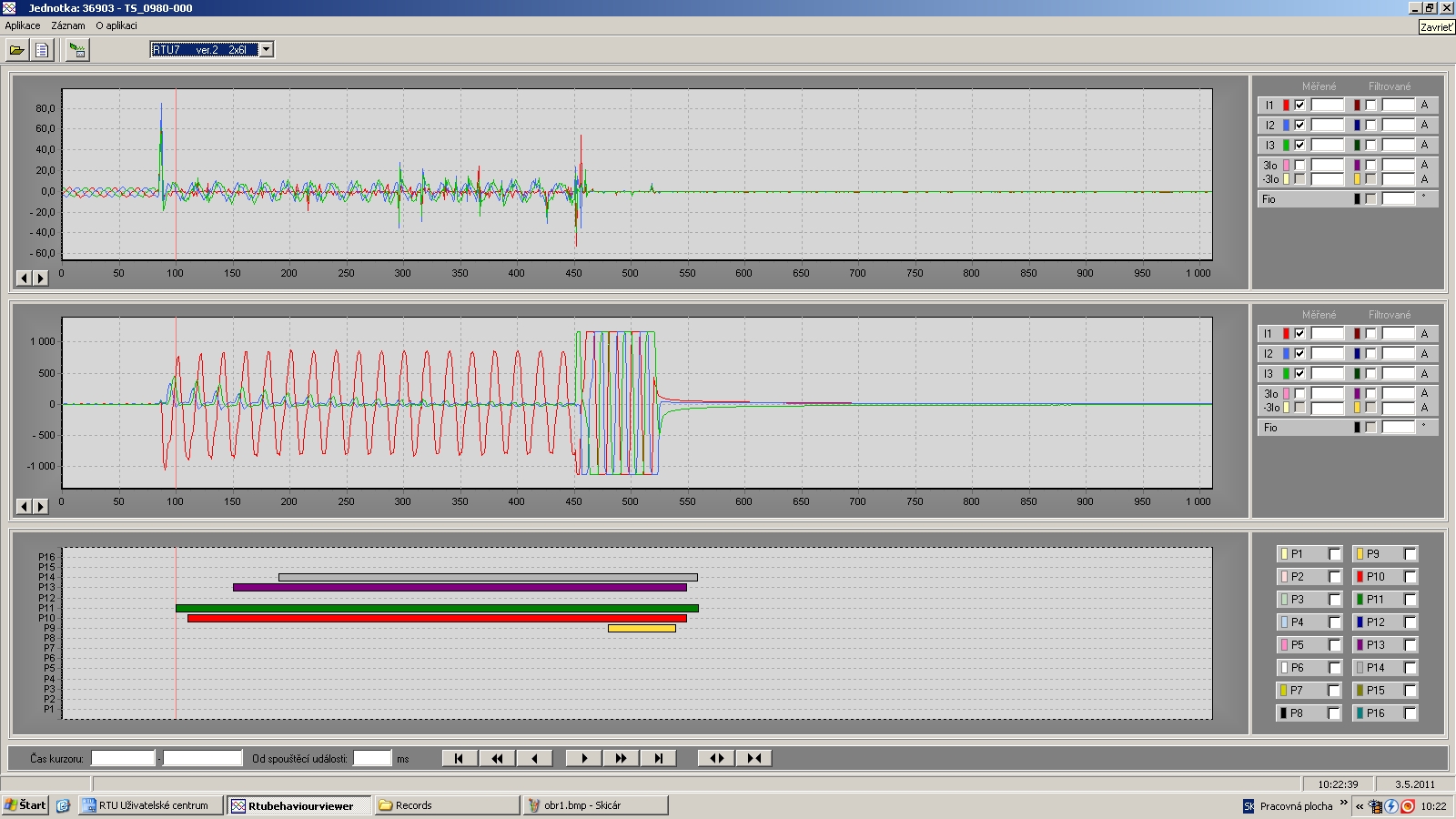
Task: Click the clock time 10:22 in tray
Action: pos(1433,806)
